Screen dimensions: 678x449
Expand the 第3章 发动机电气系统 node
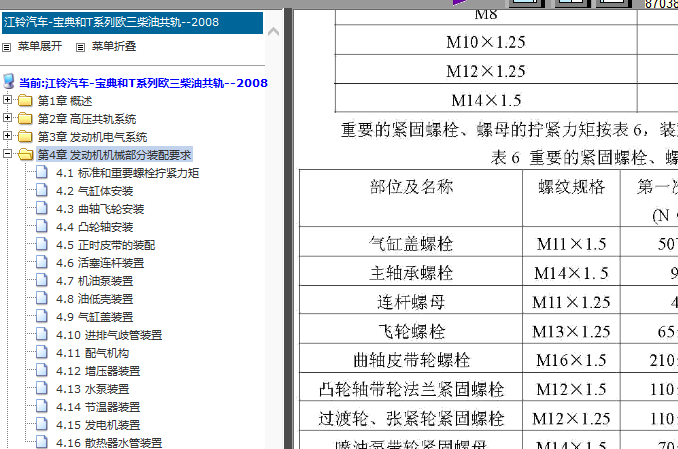pyautogui.click(x=7, y=136)
